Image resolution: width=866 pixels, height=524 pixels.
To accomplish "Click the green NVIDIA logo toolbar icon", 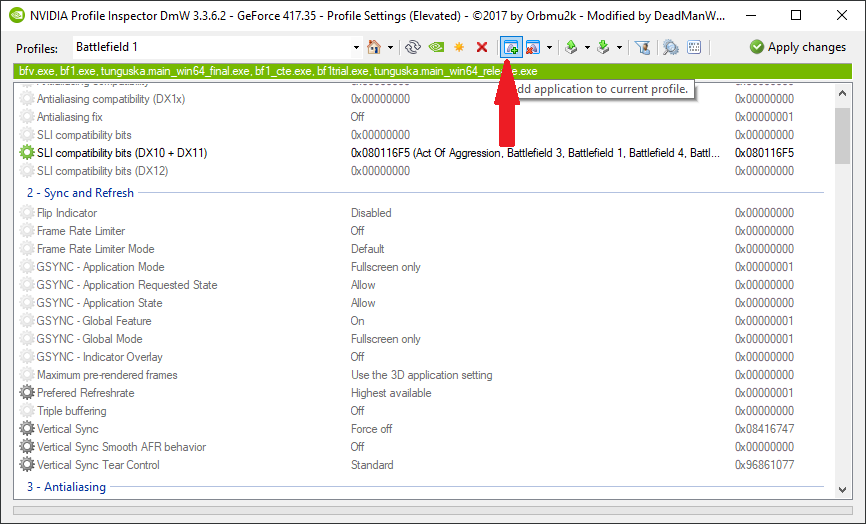I will pyautogui.click(x=436, y=47).
